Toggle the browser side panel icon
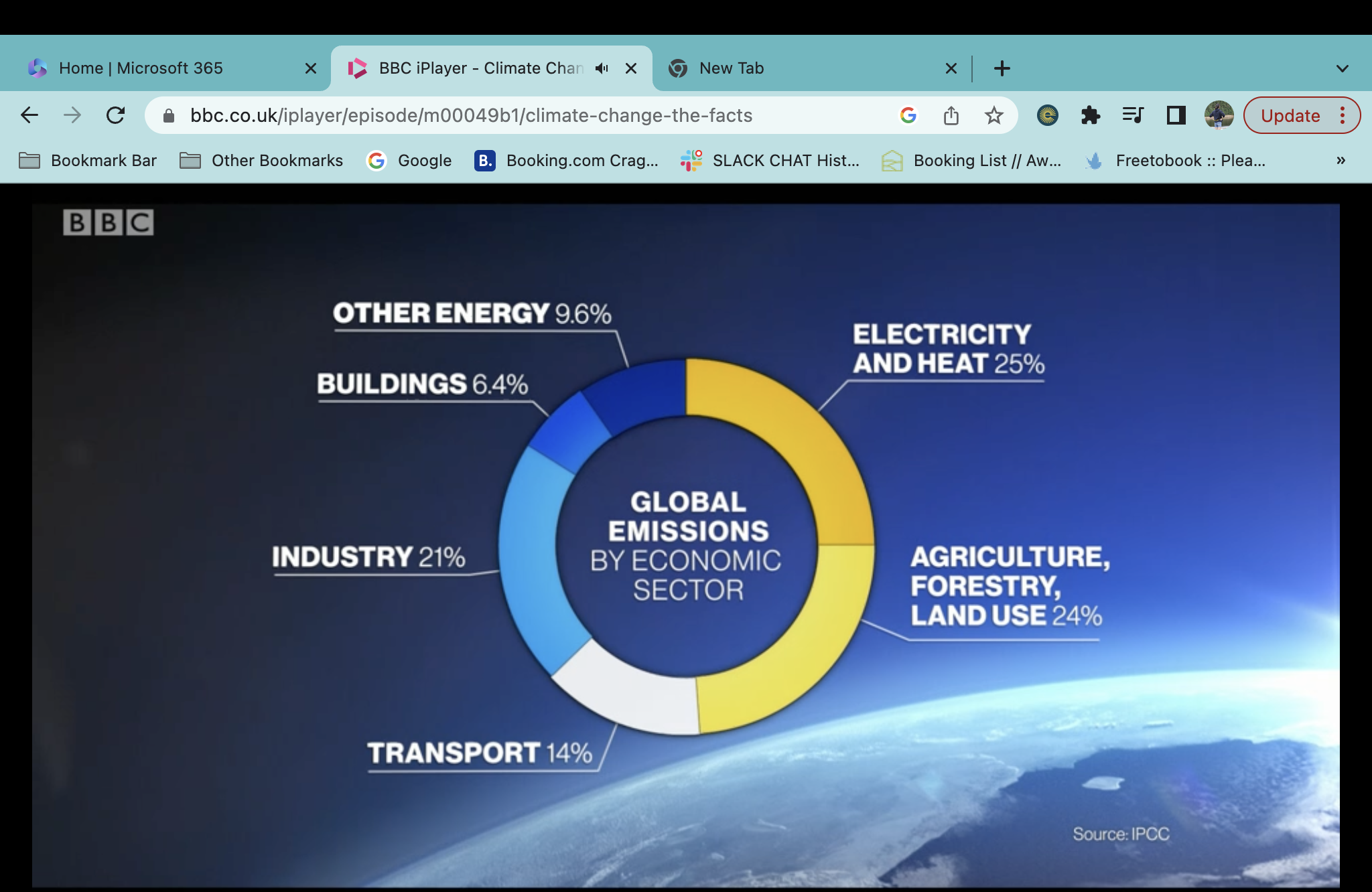 1176,115
